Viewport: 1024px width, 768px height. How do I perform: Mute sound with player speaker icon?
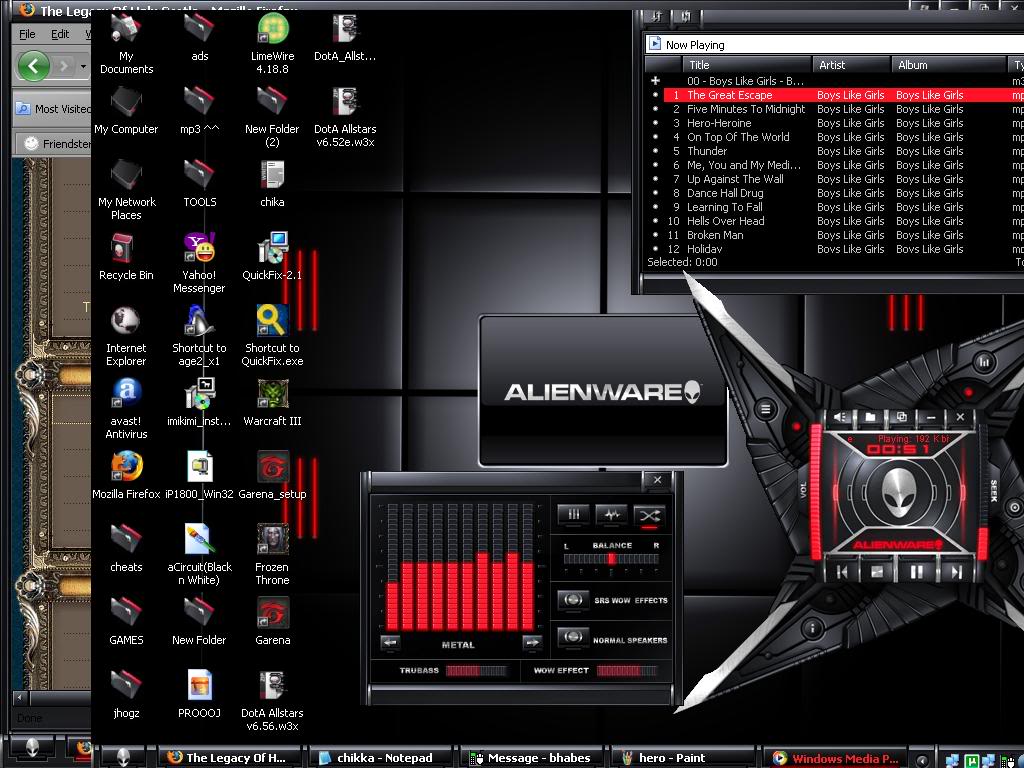coord(840,417)
